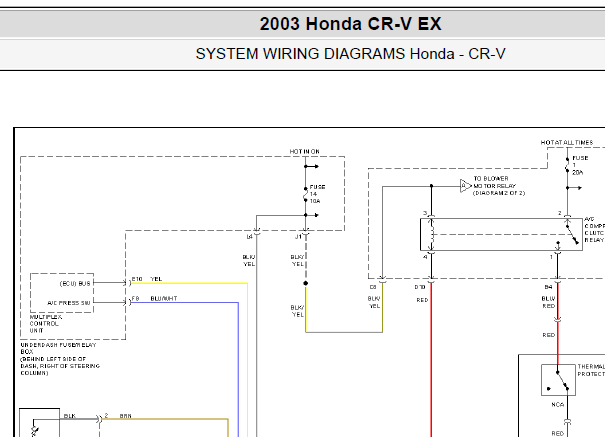Click the junction dot below terminal J1
The image size is (605, 437).
(306, 283)
